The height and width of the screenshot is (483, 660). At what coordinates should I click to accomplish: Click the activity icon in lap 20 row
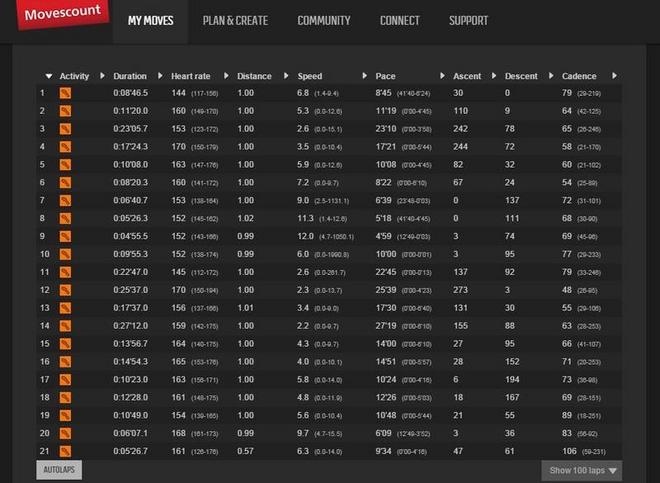click(66, 433)
